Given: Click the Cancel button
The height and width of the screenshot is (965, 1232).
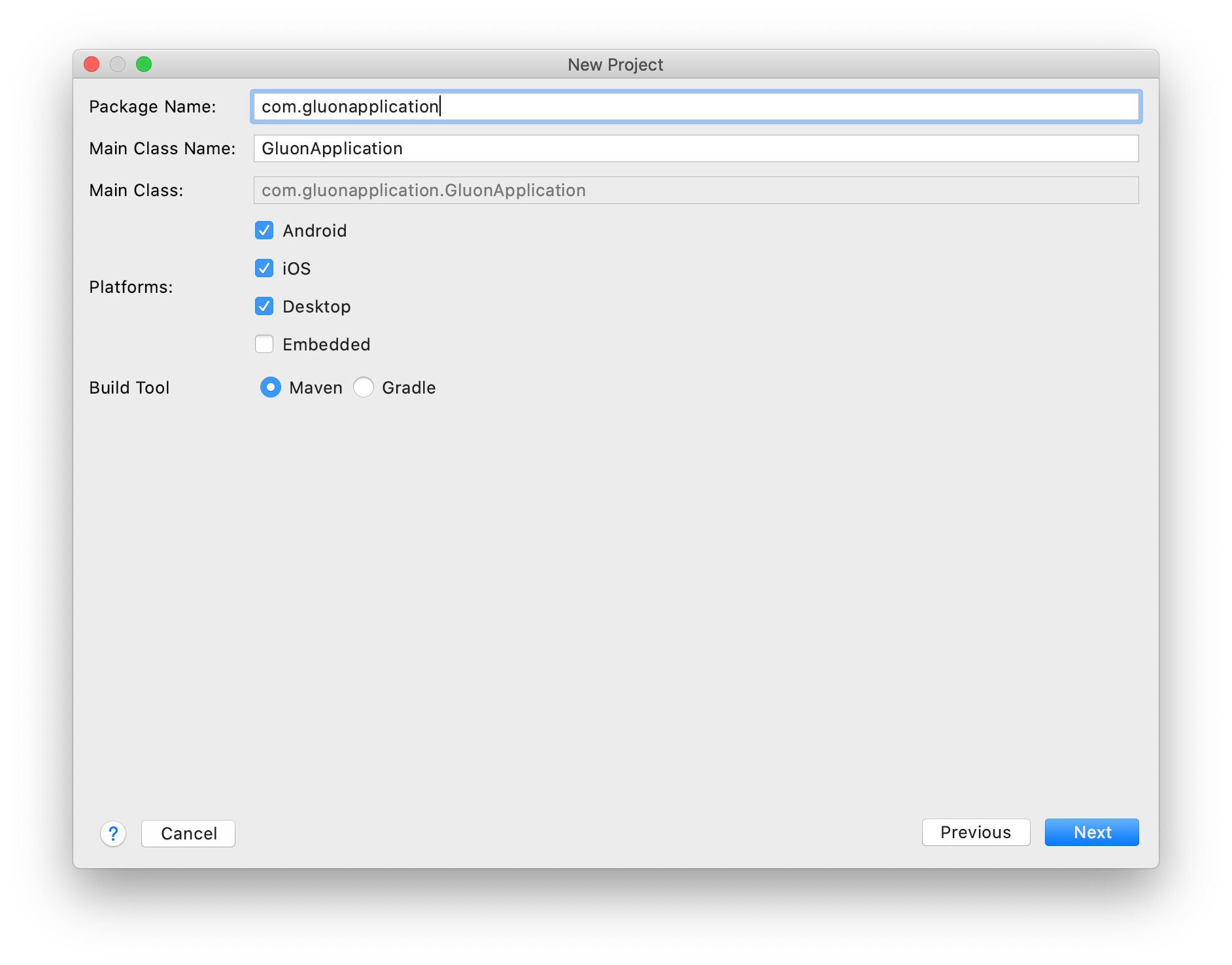Looking at the screenshot, I should (x=188, y=834).
